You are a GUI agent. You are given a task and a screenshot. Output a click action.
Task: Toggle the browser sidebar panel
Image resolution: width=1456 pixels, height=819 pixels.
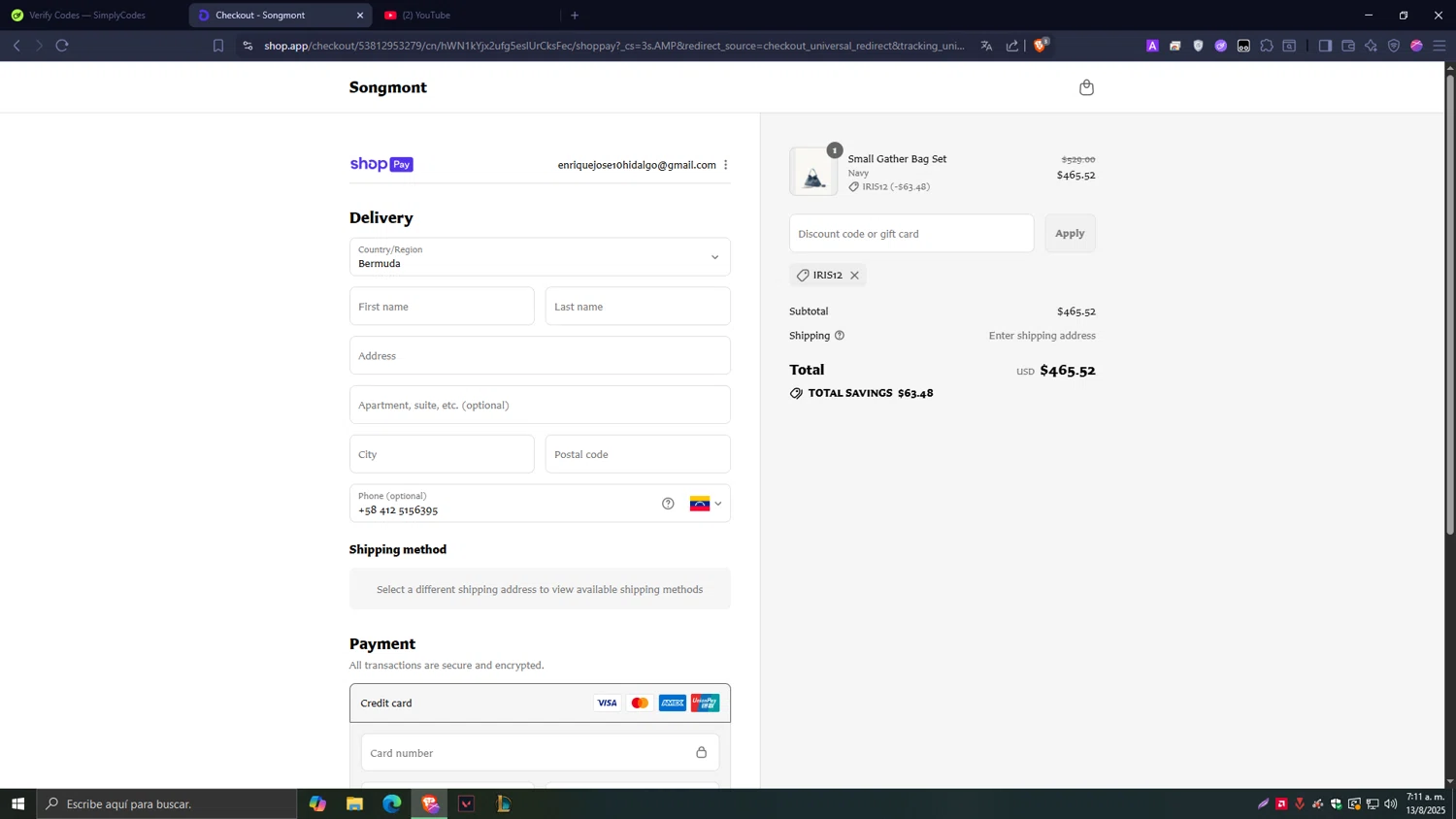pos(1325,46)
